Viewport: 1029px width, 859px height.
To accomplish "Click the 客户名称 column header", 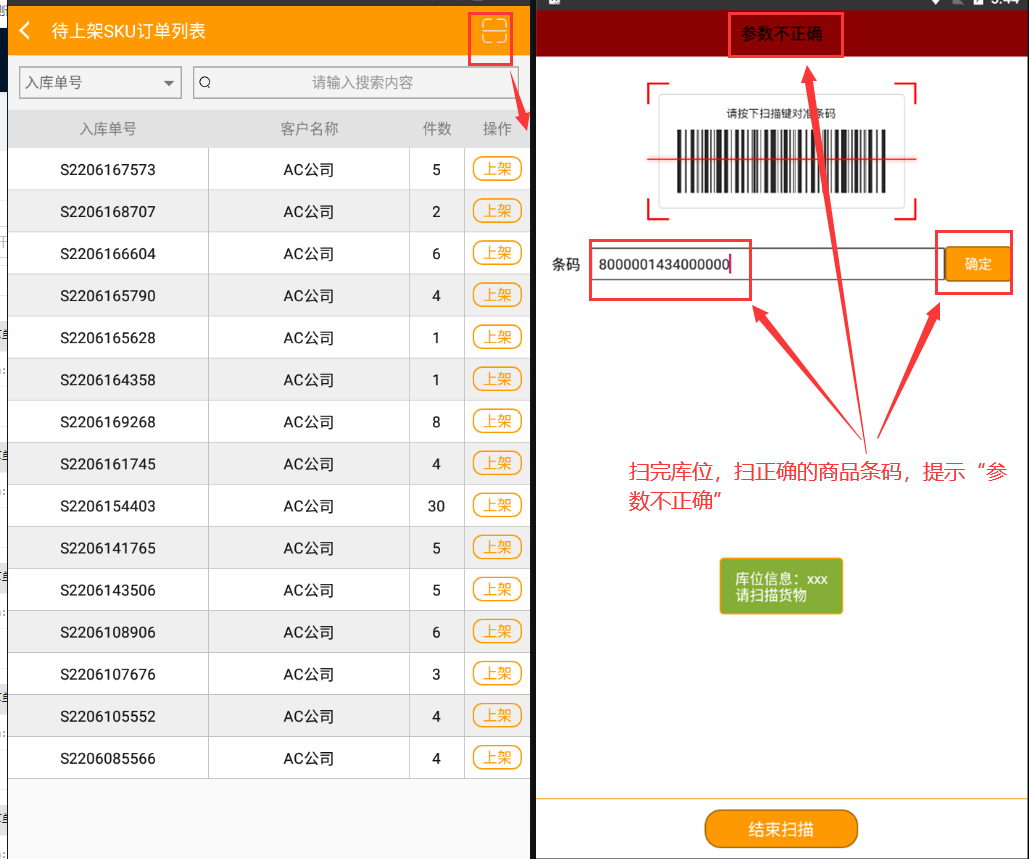I will click(x=309, y=129).
